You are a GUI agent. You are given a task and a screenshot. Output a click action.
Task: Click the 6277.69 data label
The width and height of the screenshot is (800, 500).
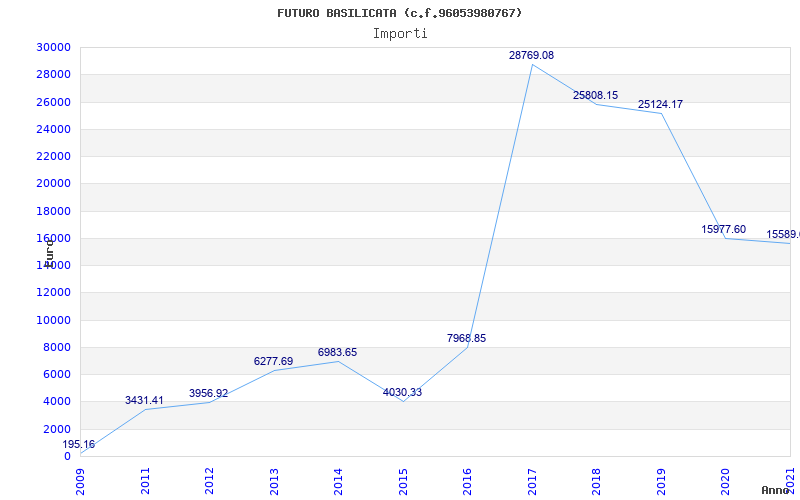point(273,361)
